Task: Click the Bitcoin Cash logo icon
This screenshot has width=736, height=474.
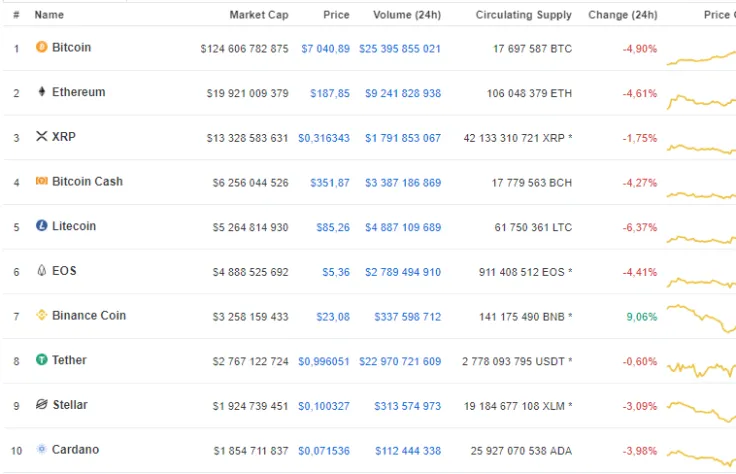Action: click(x=42, y=181)
